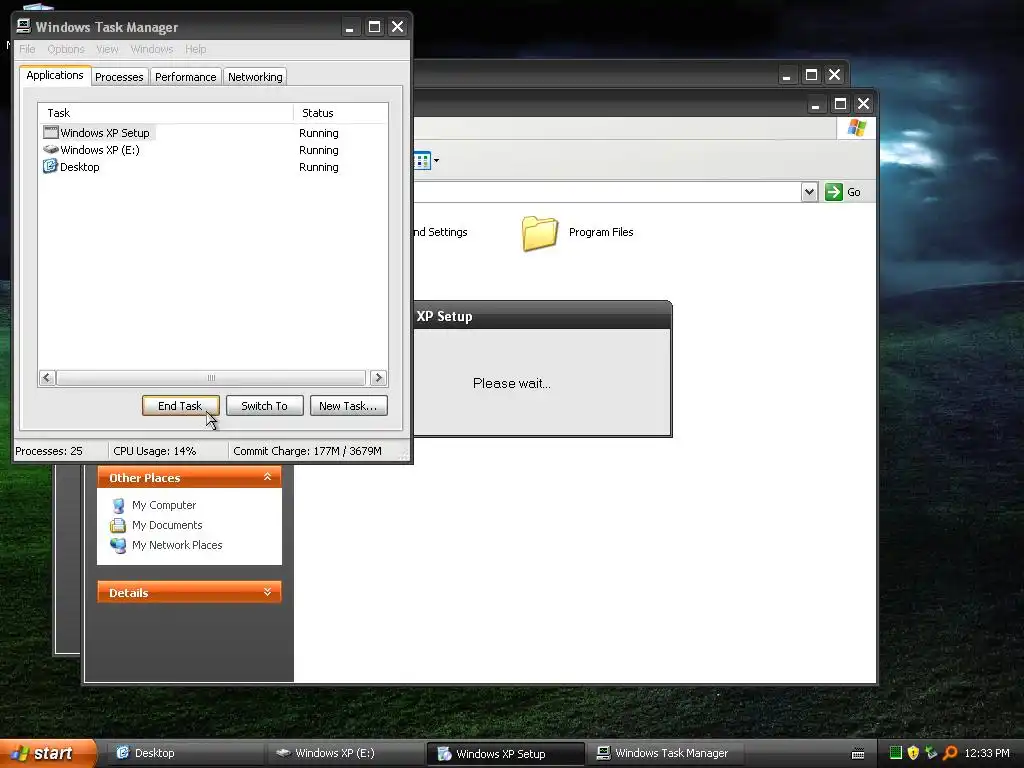Viewport: 1024px width, 768px height.
Task: Click the green CPU usage tray icon
Action: tap(896, 753)
